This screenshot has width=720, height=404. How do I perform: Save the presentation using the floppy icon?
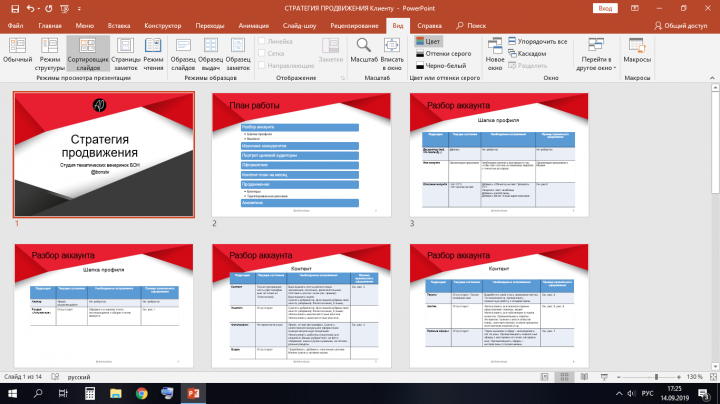tap(15, 8)
